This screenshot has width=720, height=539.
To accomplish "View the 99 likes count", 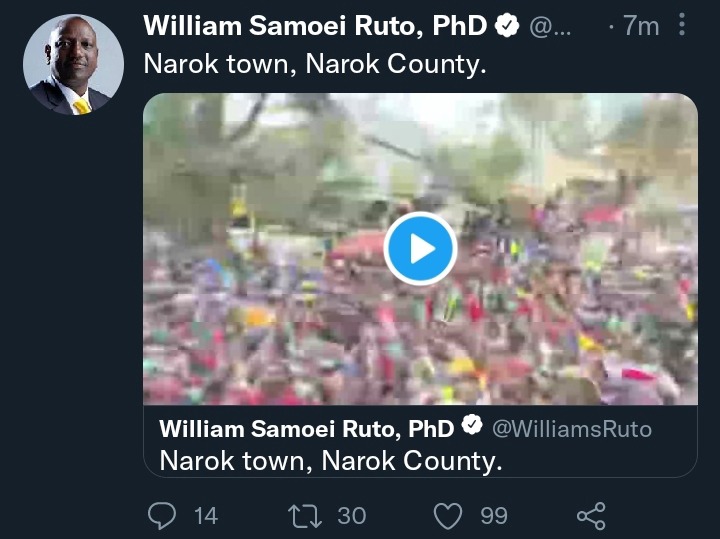I will click(494, 516).
